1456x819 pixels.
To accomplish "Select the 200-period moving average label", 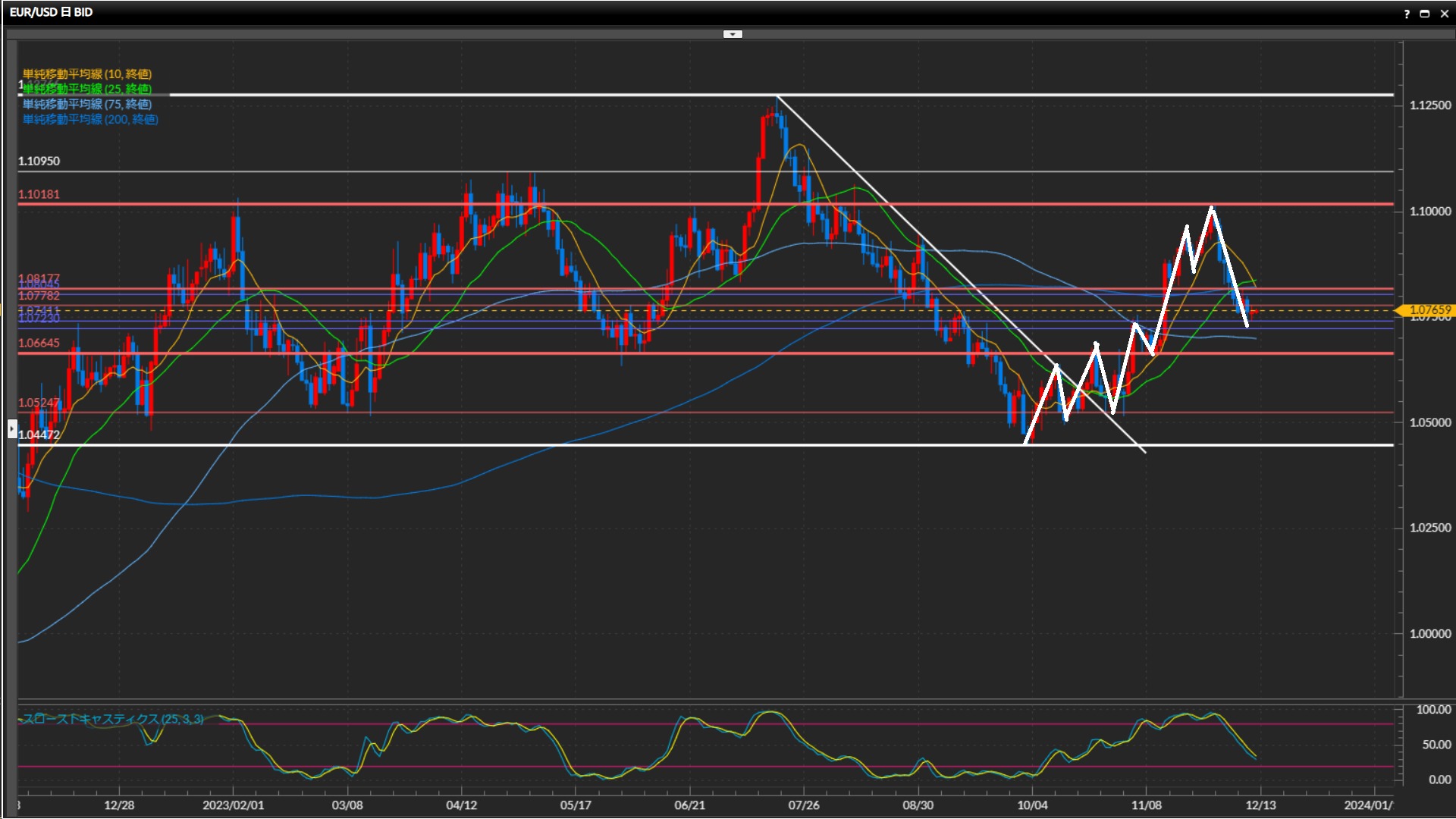I will (x=90, y=119).
